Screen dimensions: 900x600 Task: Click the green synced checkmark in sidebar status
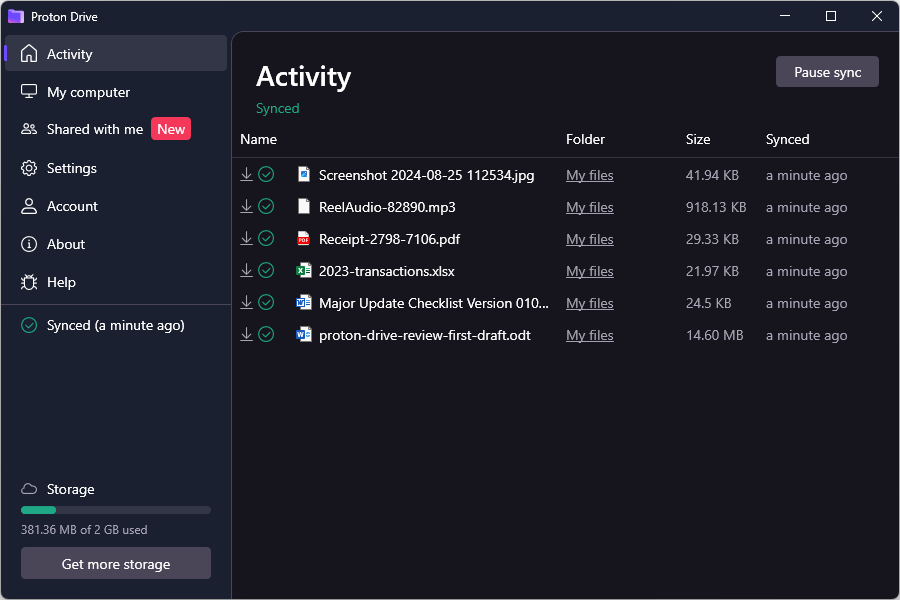[29, 325]
